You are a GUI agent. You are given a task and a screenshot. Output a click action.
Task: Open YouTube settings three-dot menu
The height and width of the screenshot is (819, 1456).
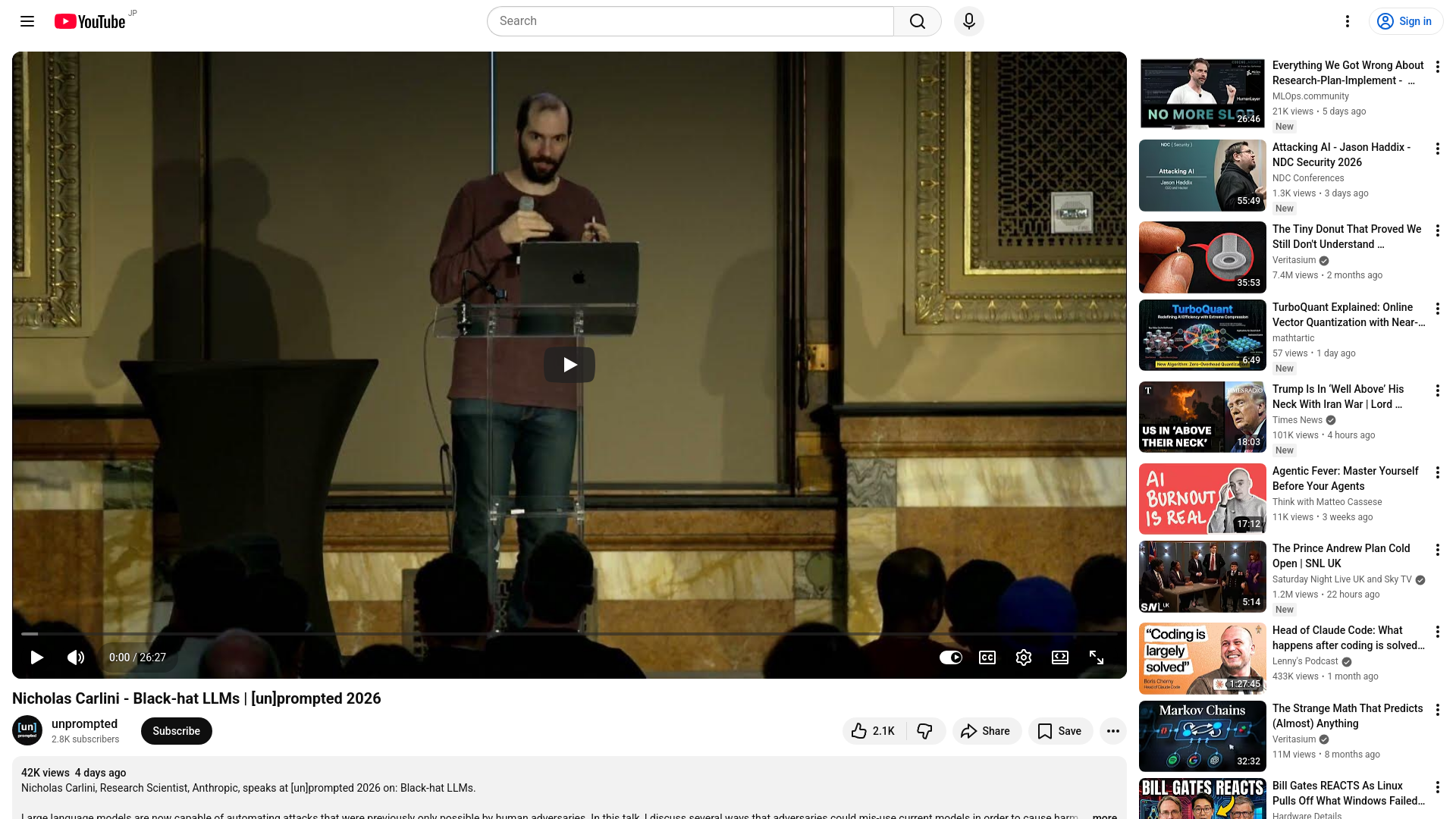1347,21
